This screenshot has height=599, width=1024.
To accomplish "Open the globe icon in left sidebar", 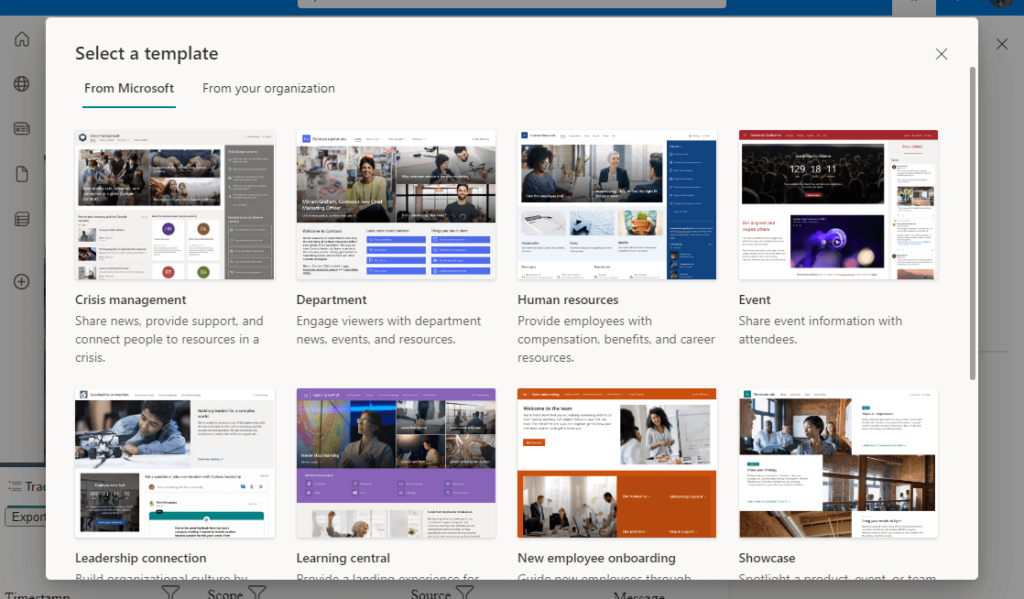I will point(22,84).
